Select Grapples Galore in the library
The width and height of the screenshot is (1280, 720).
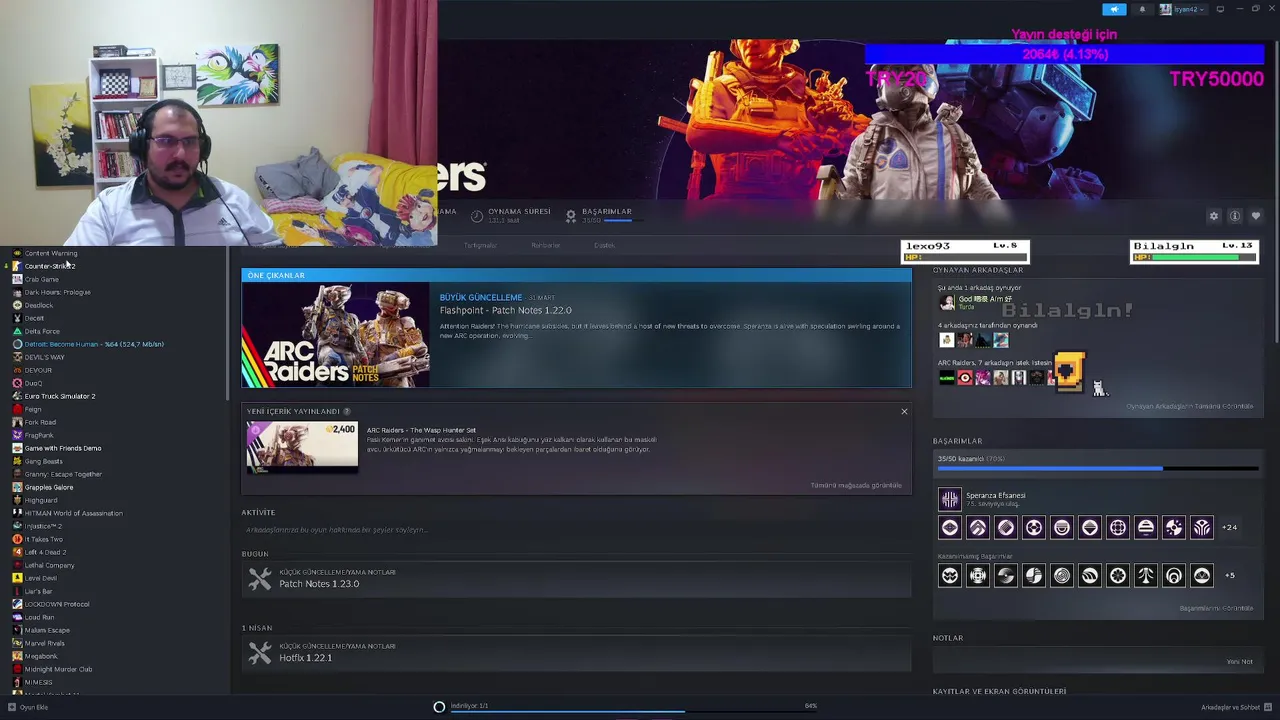point(48,487)
